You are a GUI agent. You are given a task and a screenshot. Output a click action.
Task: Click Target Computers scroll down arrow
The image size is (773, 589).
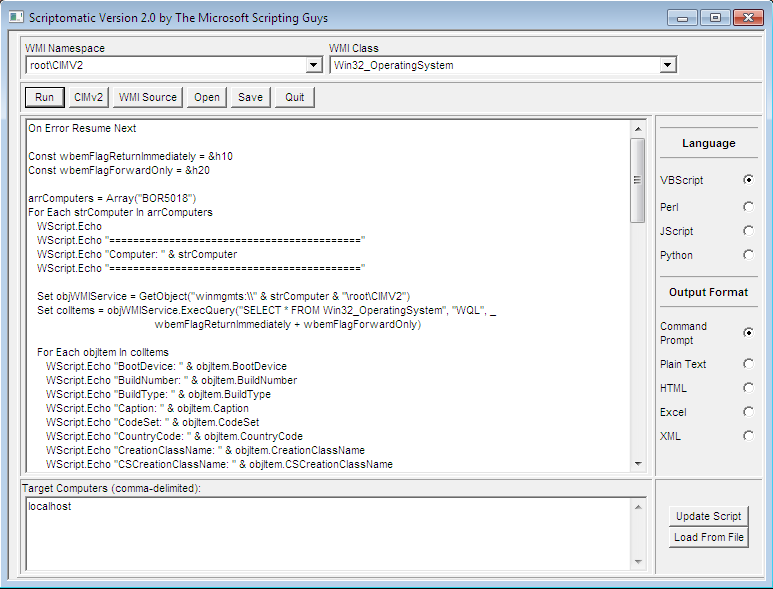pos(638,561)
